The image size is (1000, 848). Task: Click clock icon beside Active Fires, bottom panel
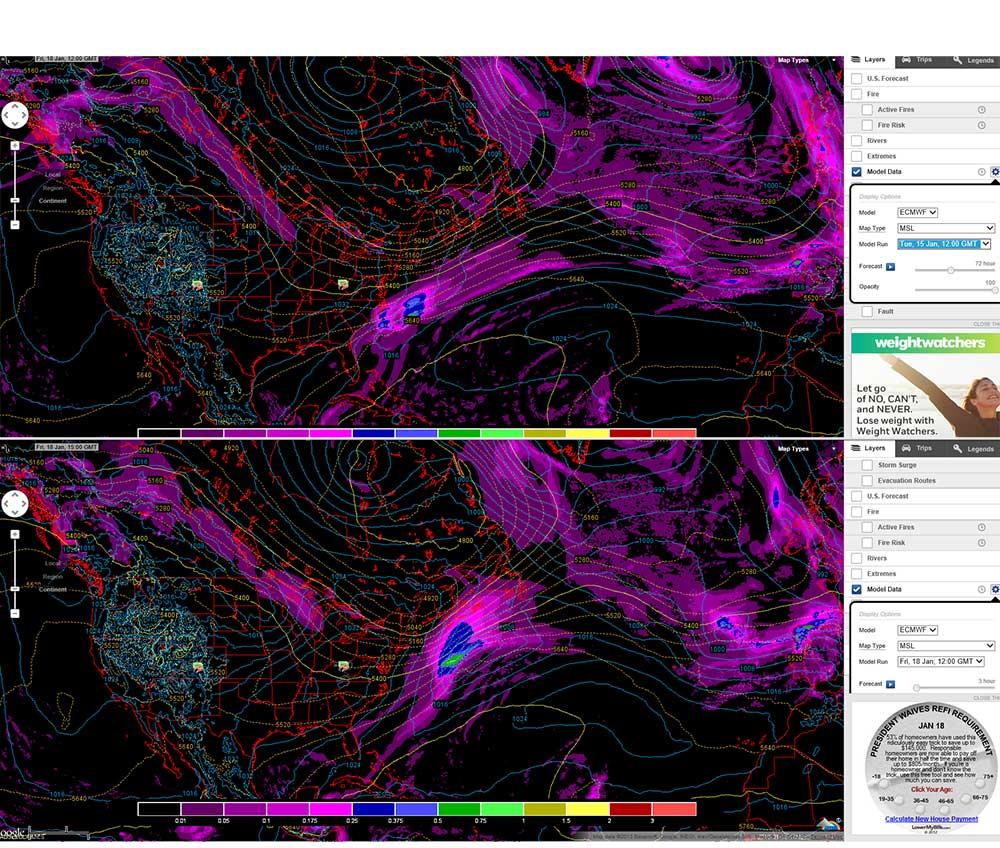[982, 527]
